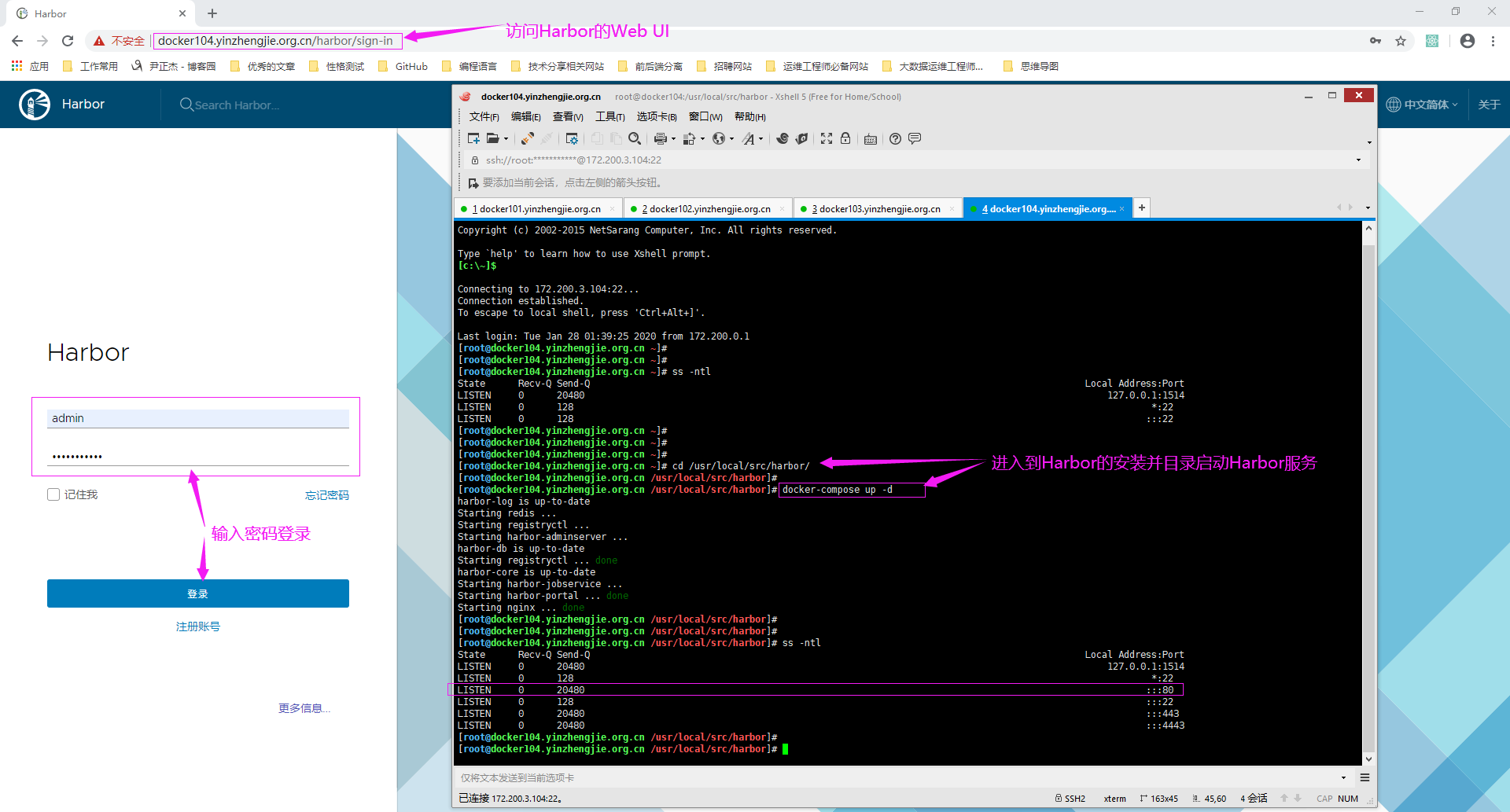Open the 编辑(E) menu in Xshell

point(526,116)
